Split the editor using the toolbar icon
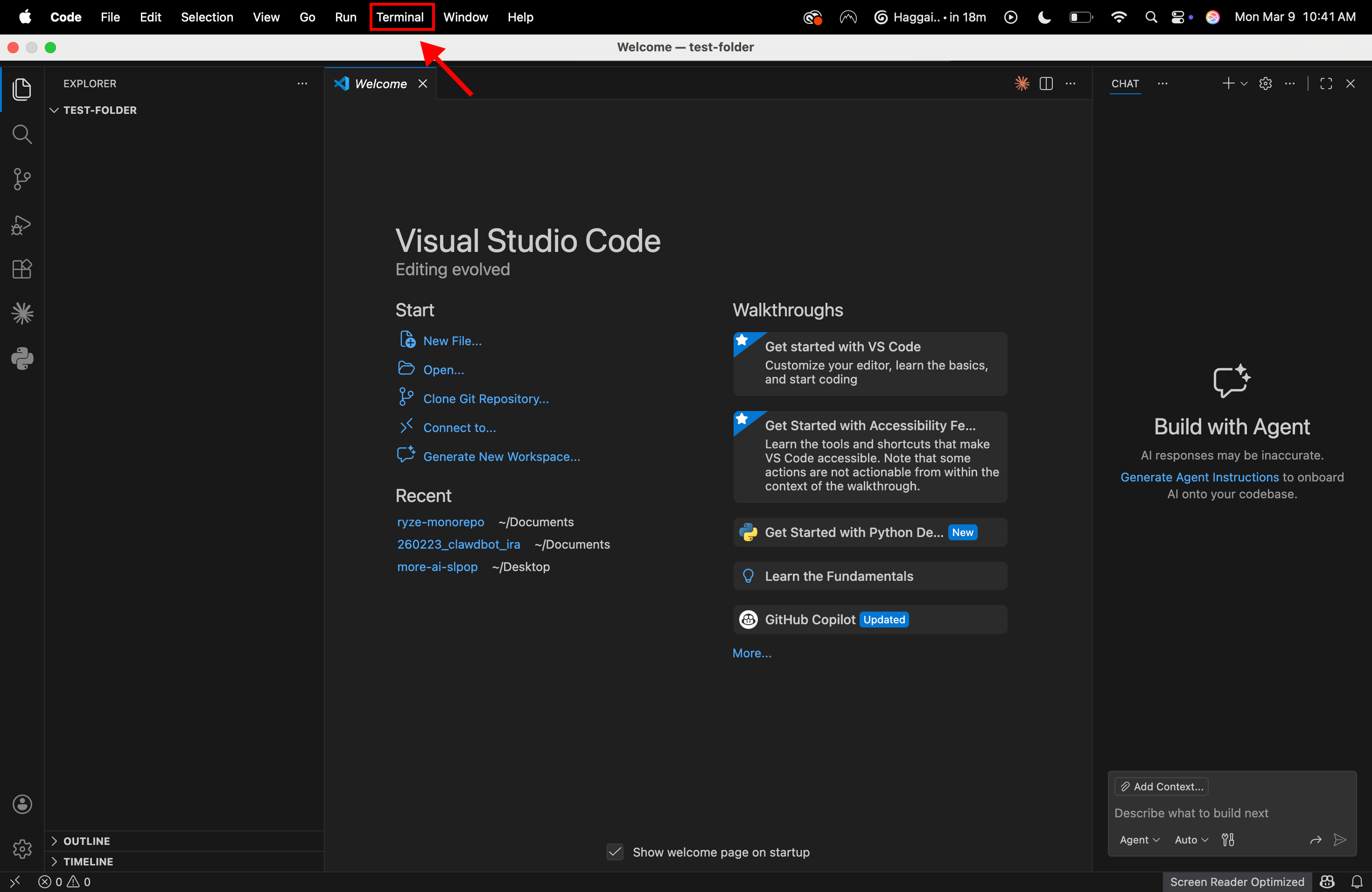The image size is (1372, 892). [x=1046, y=84]
